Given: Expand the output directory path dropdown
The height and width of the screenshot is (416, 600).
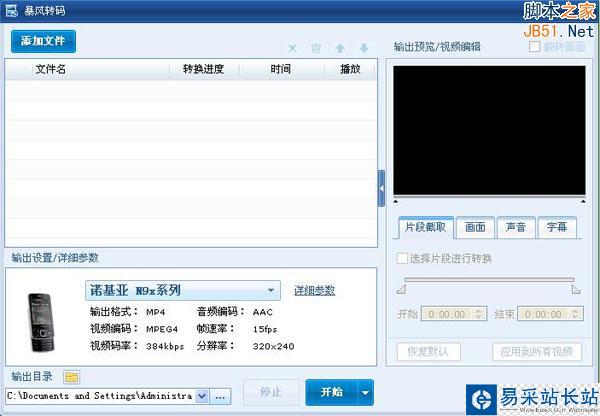Looking at the screenshot, I should (x=202, y=396).
